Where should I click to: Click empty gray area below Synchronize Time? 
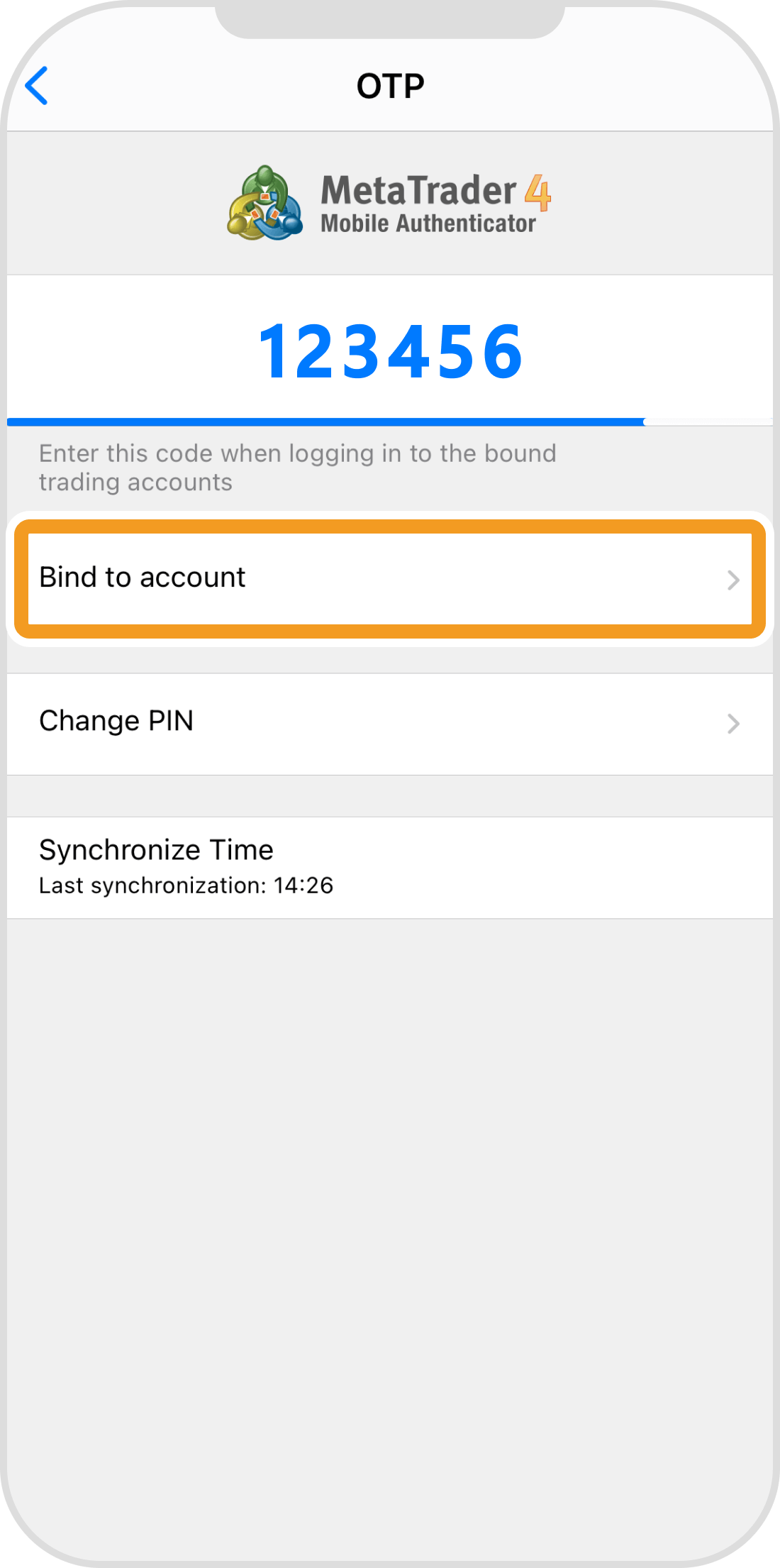pyautogui.click(x=390, y=1206)
